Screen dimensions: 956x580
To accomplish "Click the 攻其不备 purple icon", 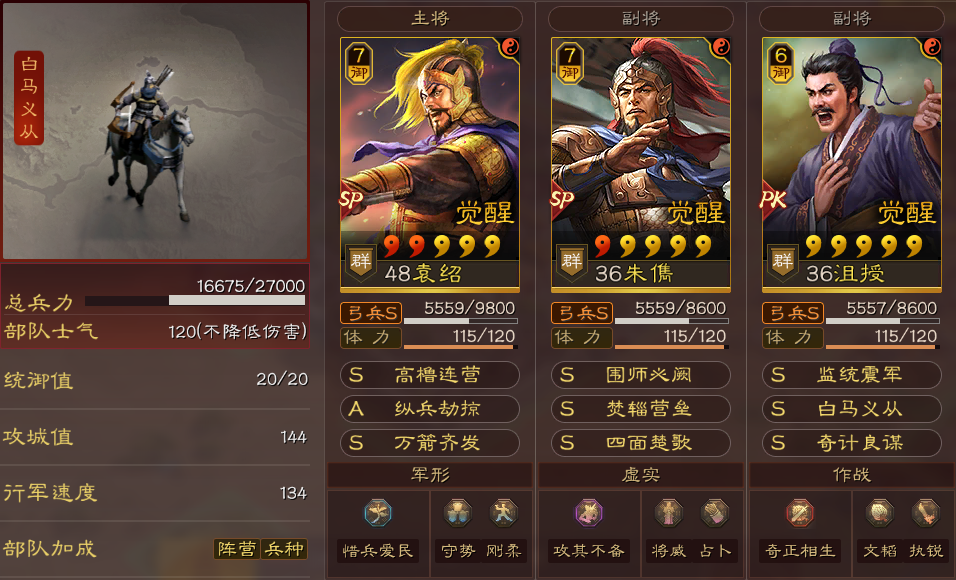I will tap(589, 513).
